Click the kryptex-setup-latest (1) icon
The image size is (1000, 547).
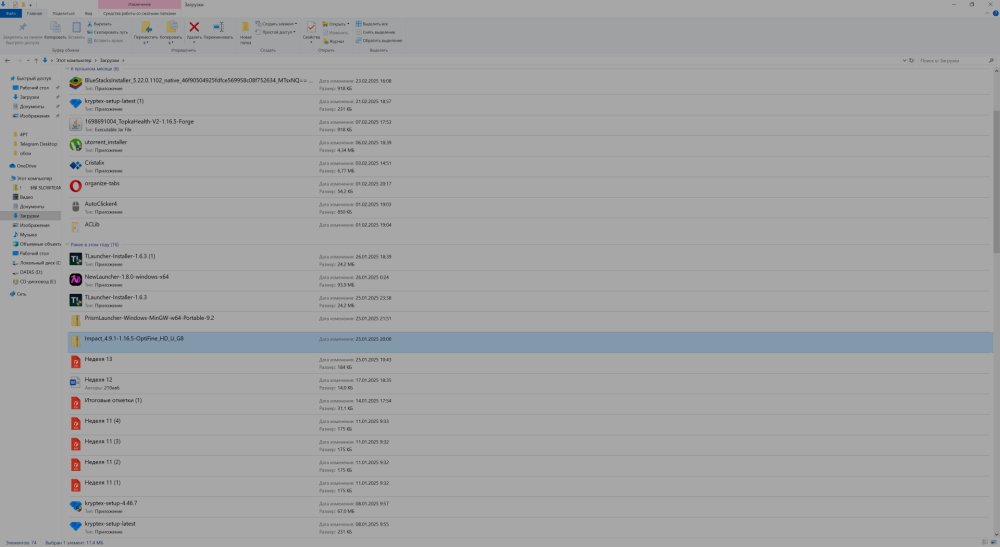pos(75,104)
